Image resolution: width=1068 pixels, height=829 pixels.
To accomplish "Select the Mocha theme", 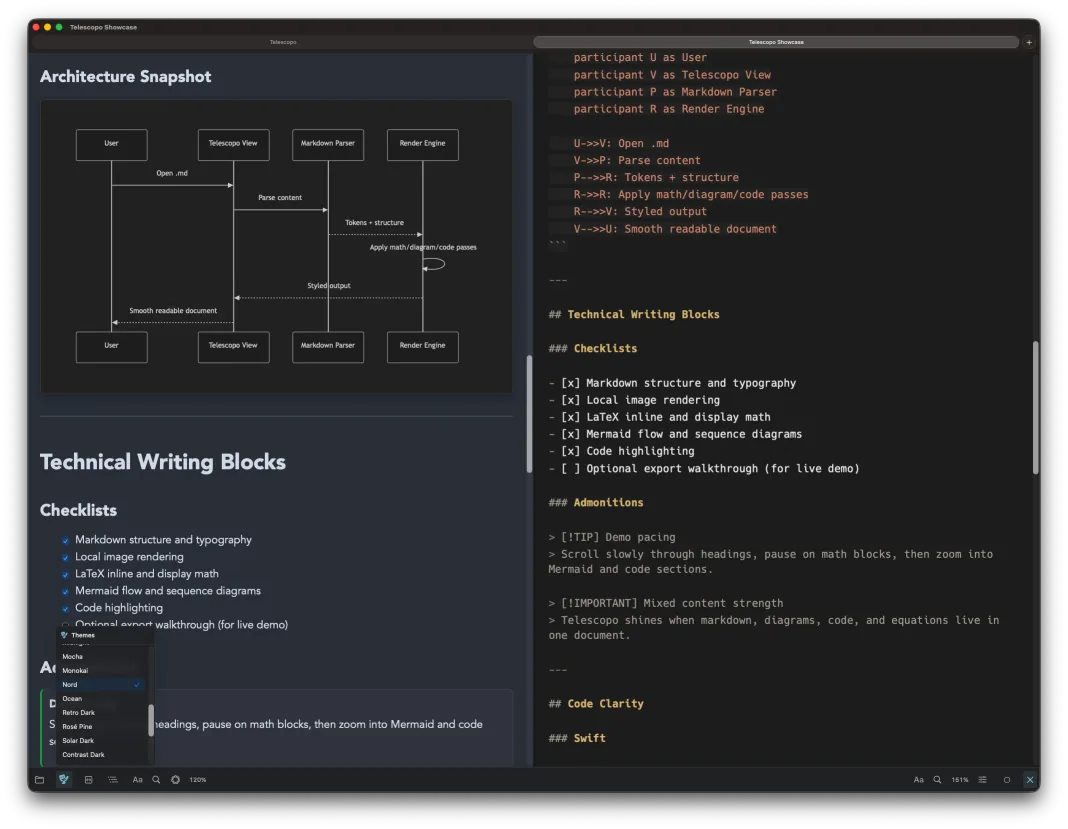I will tap(102, 657).
